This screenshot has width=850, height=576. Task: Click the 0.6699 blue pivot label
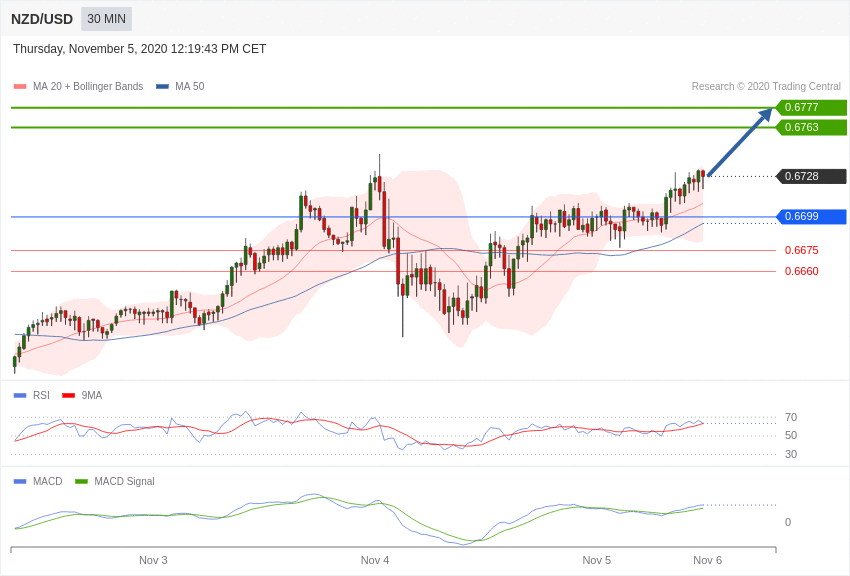point(811,216)
